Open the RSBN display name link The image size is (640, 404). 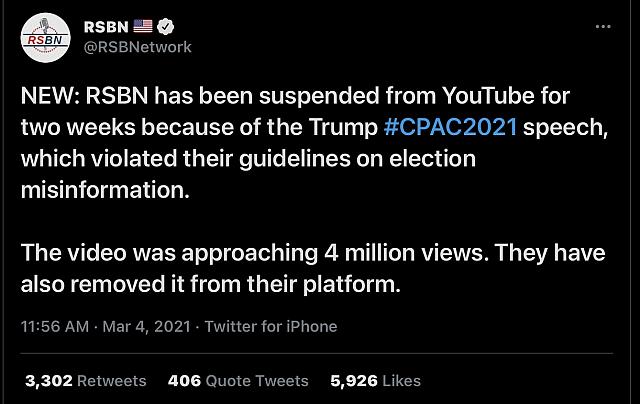(x=107, y=27)
